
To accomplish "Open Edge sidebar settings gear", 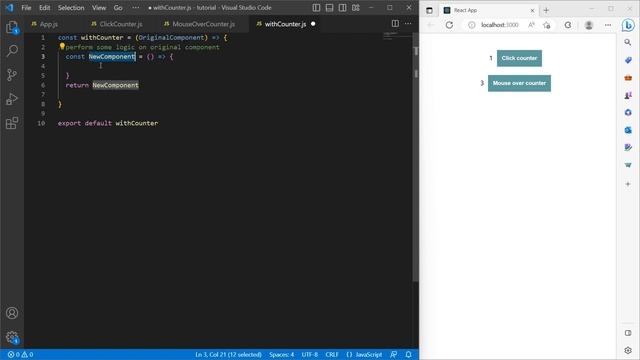I will (x=628, y=350).
